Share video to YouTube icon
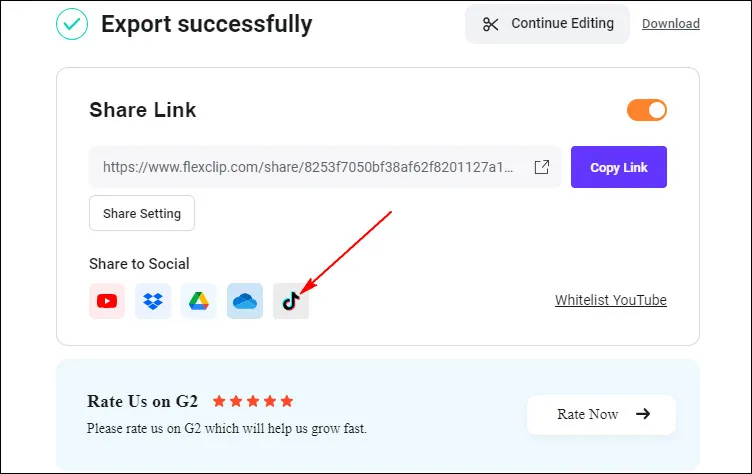This screenshot has height=474, width=752. tap(107, 301)
